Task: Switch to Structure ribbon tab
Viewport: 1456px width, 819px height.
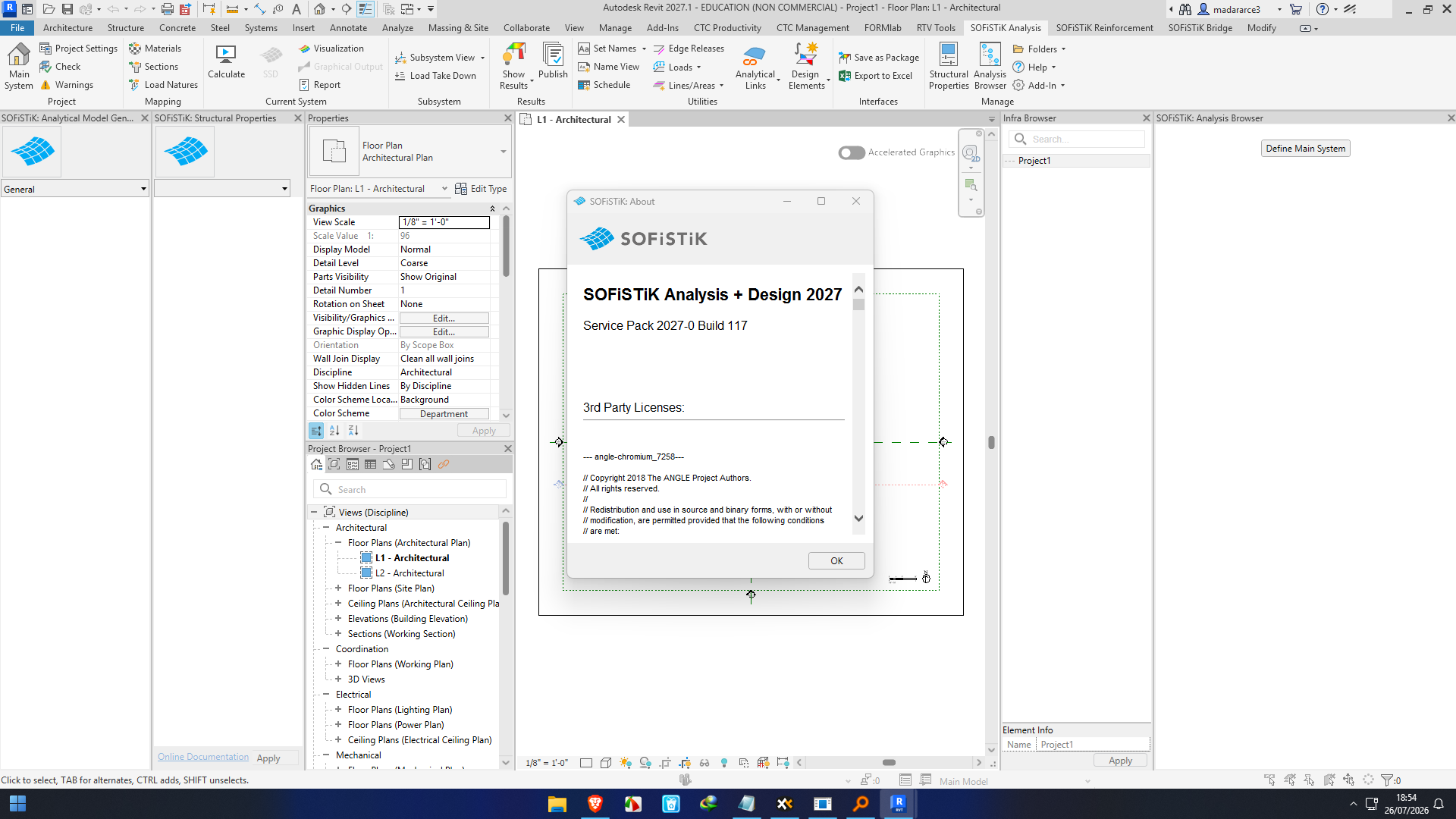Action: pyautogui.click(x=126, y=28)
